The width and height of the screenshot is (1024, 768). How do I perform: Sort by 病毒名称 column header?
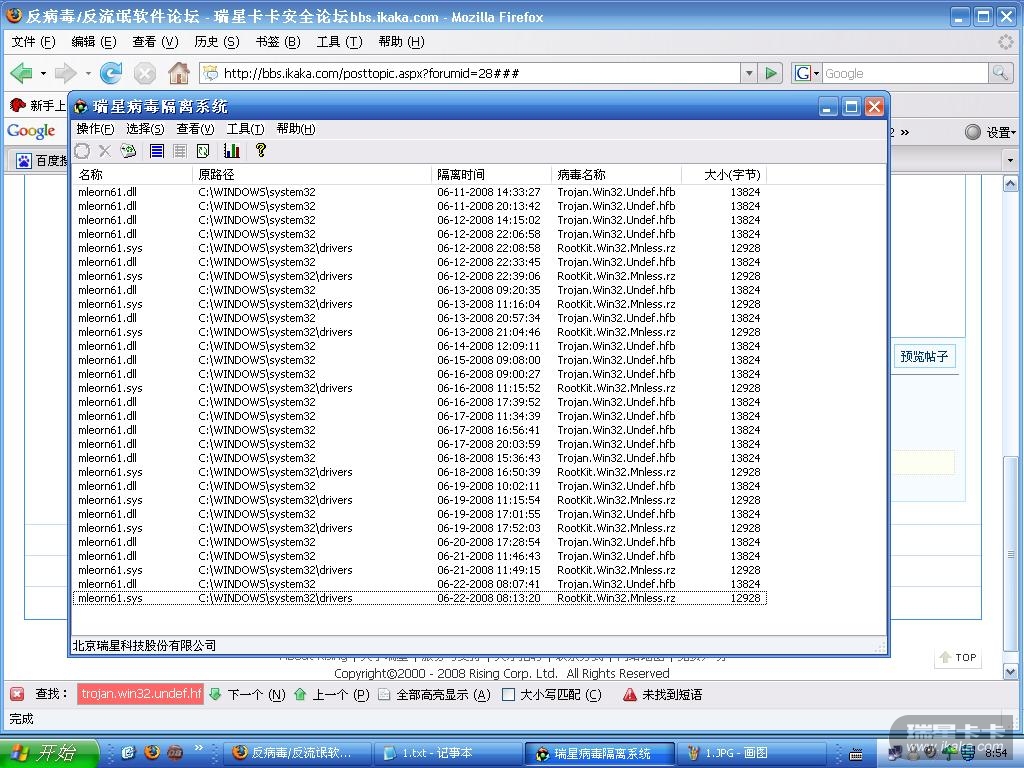[616, 174]
